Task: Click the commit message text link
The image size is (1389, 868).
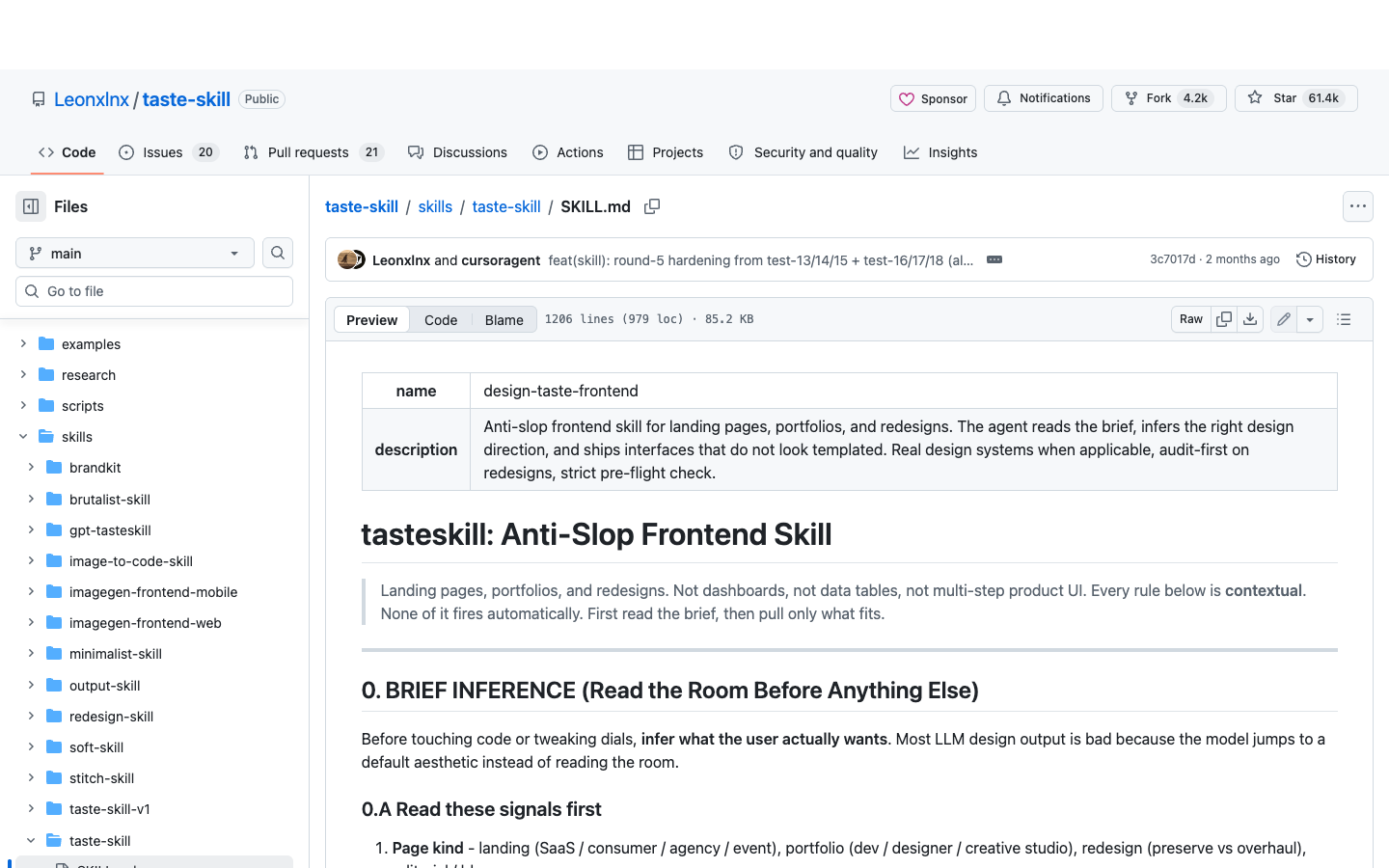Action: click(x=761, y=260)
